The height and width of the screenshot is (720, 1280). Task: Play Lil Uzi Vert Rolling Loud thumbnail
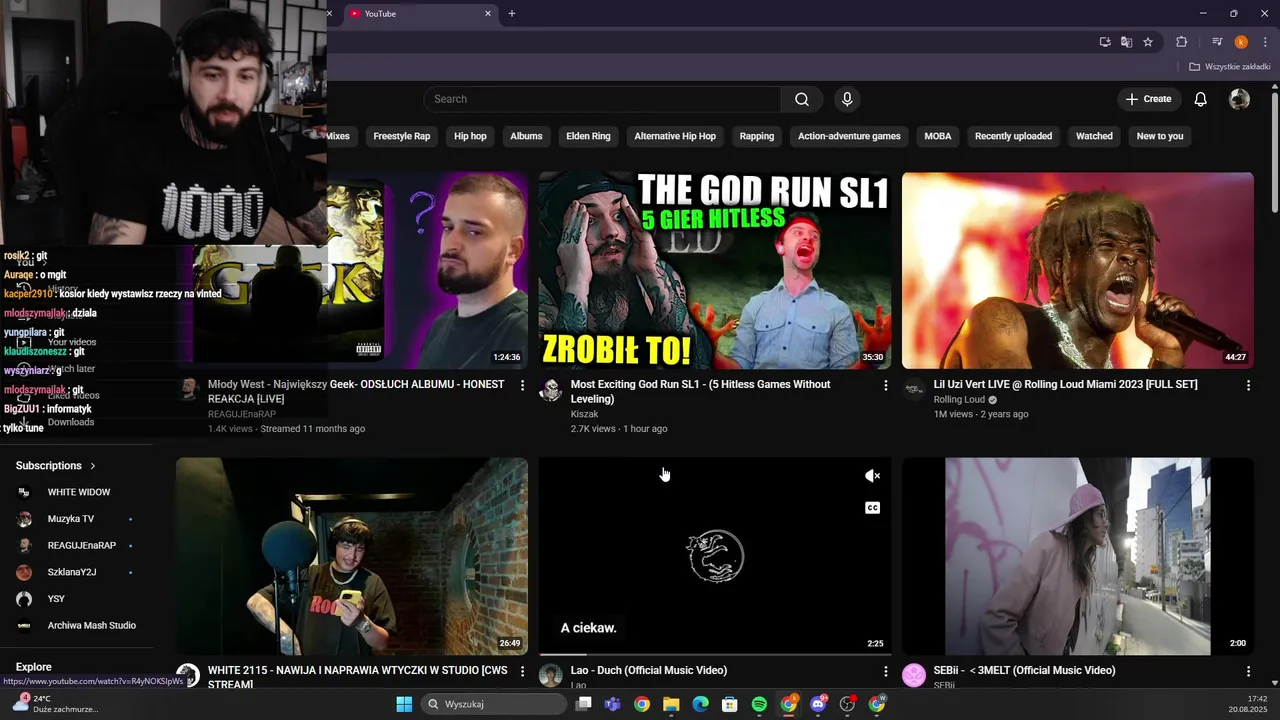(1078, 270)
